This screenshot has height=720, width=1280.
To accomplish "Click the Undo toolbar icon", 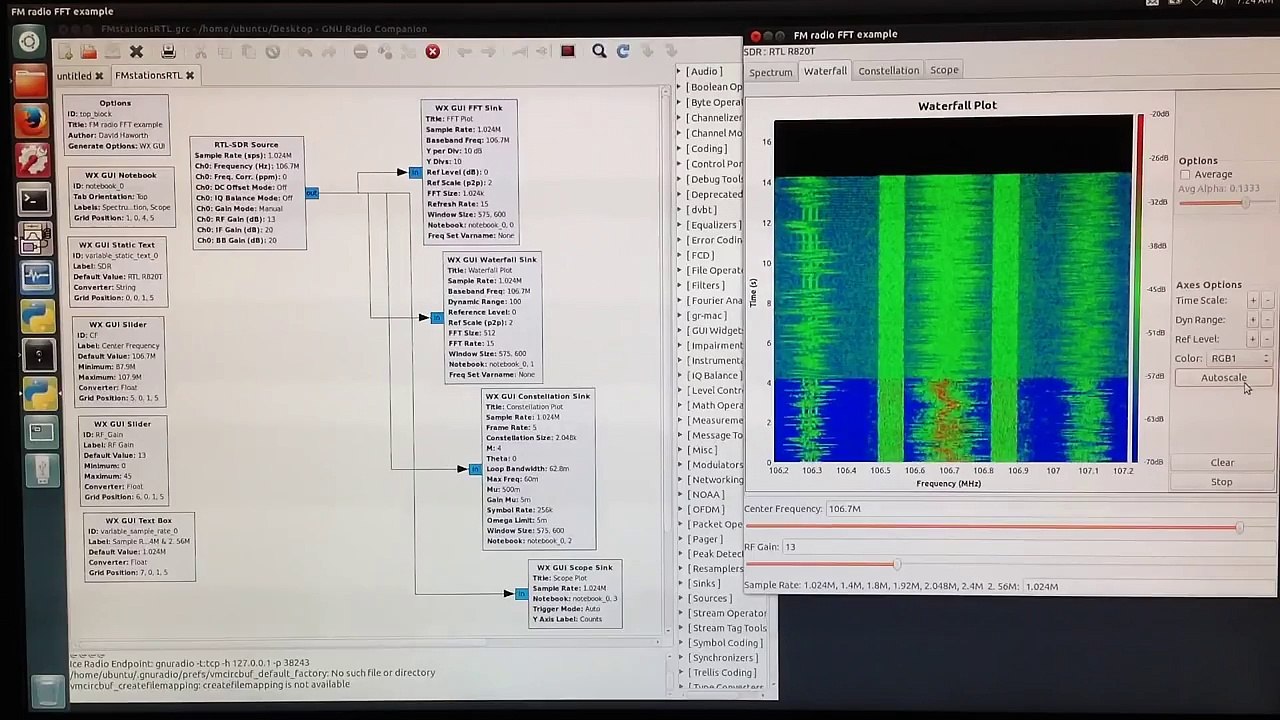I will point(305,51).
